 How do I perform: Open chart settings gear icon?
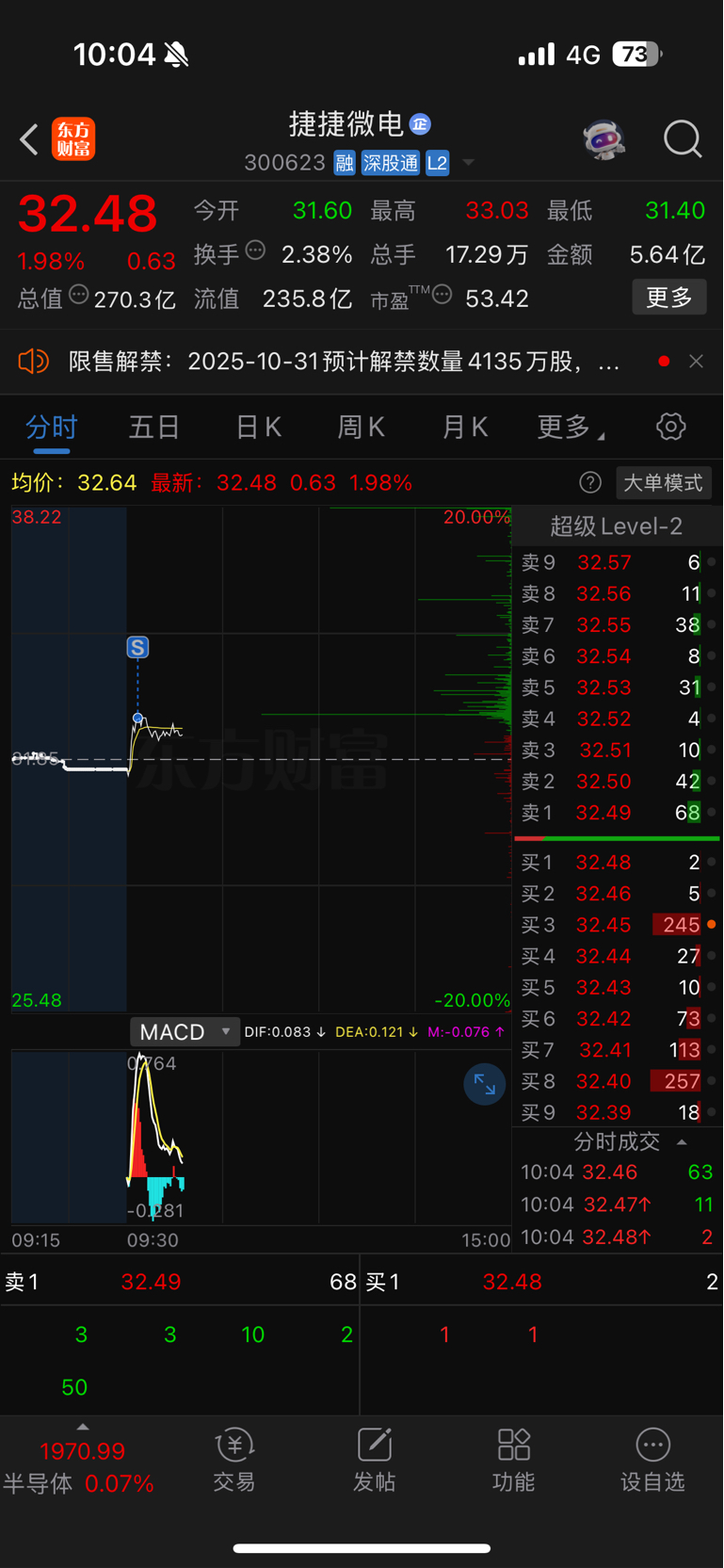671,427
